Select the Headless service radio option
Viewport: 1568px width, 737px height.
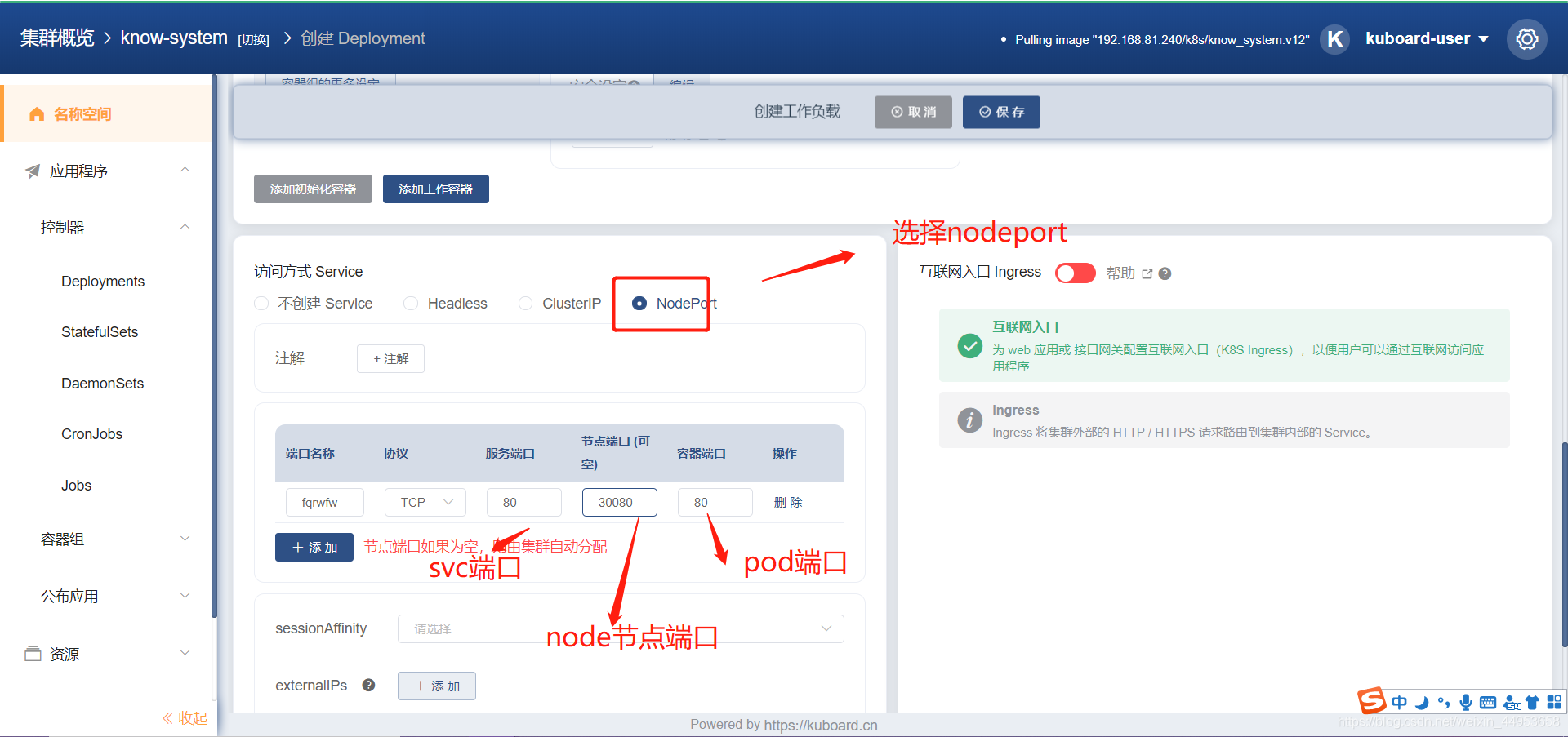(x=446, y=304)
